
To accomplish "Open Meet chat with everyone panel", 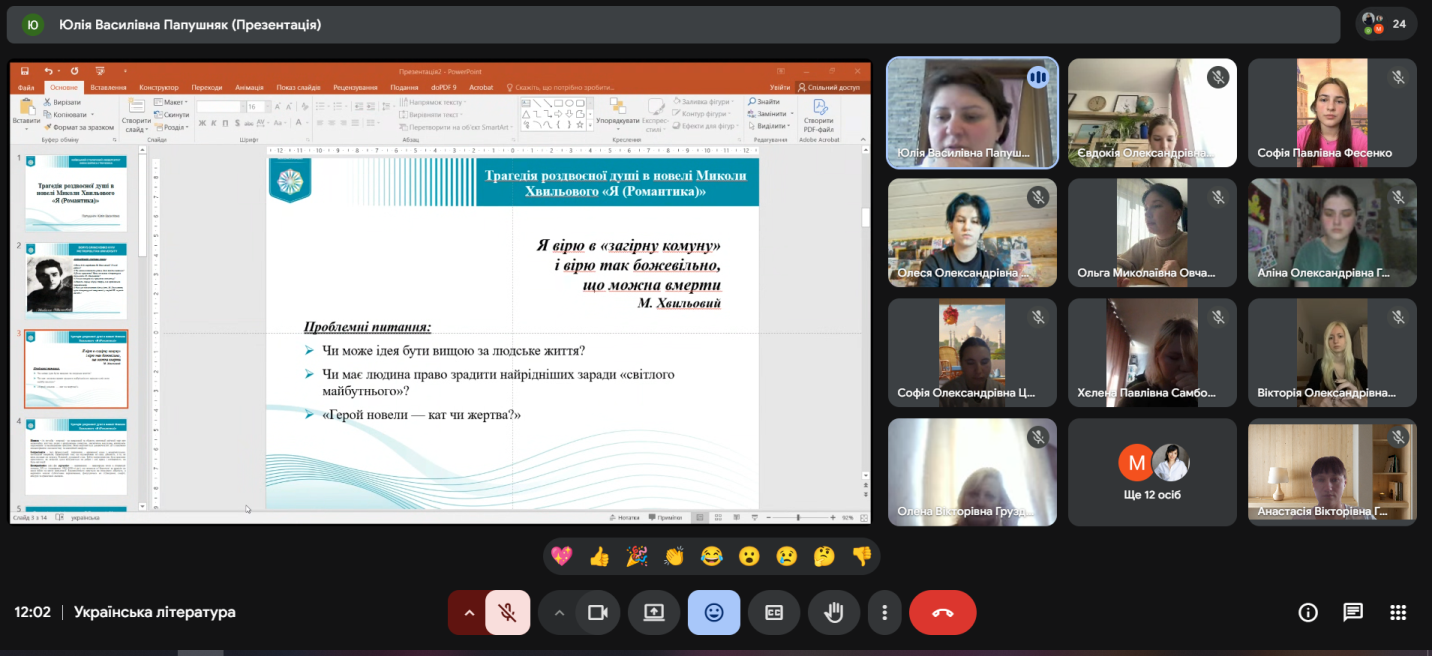I will tap(1353, 612).
